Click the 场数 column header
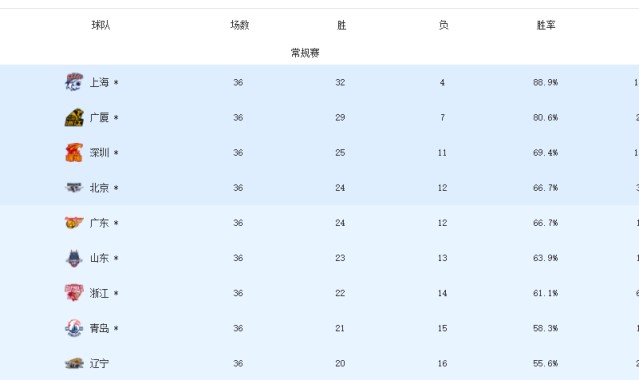 240,25
